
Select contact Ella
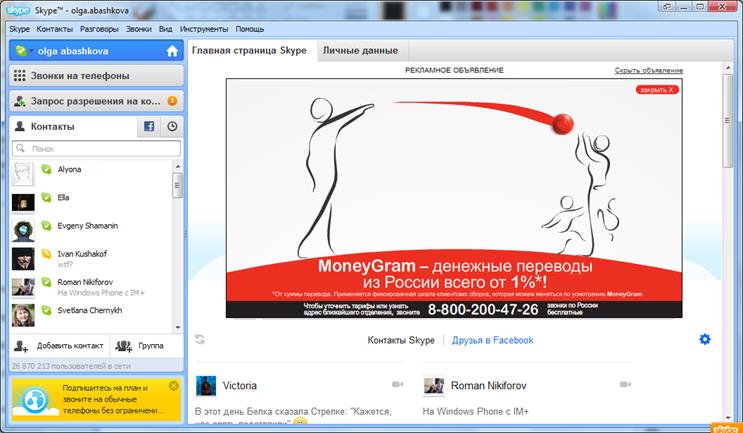click(91, 202)
